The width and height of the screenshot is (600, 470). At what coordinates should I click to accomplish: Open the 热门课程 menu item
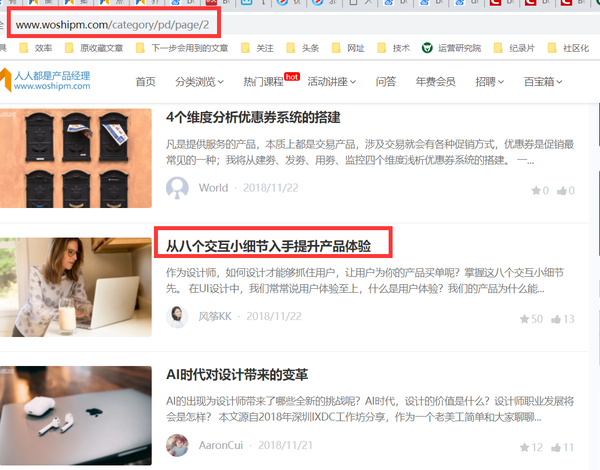264,82
